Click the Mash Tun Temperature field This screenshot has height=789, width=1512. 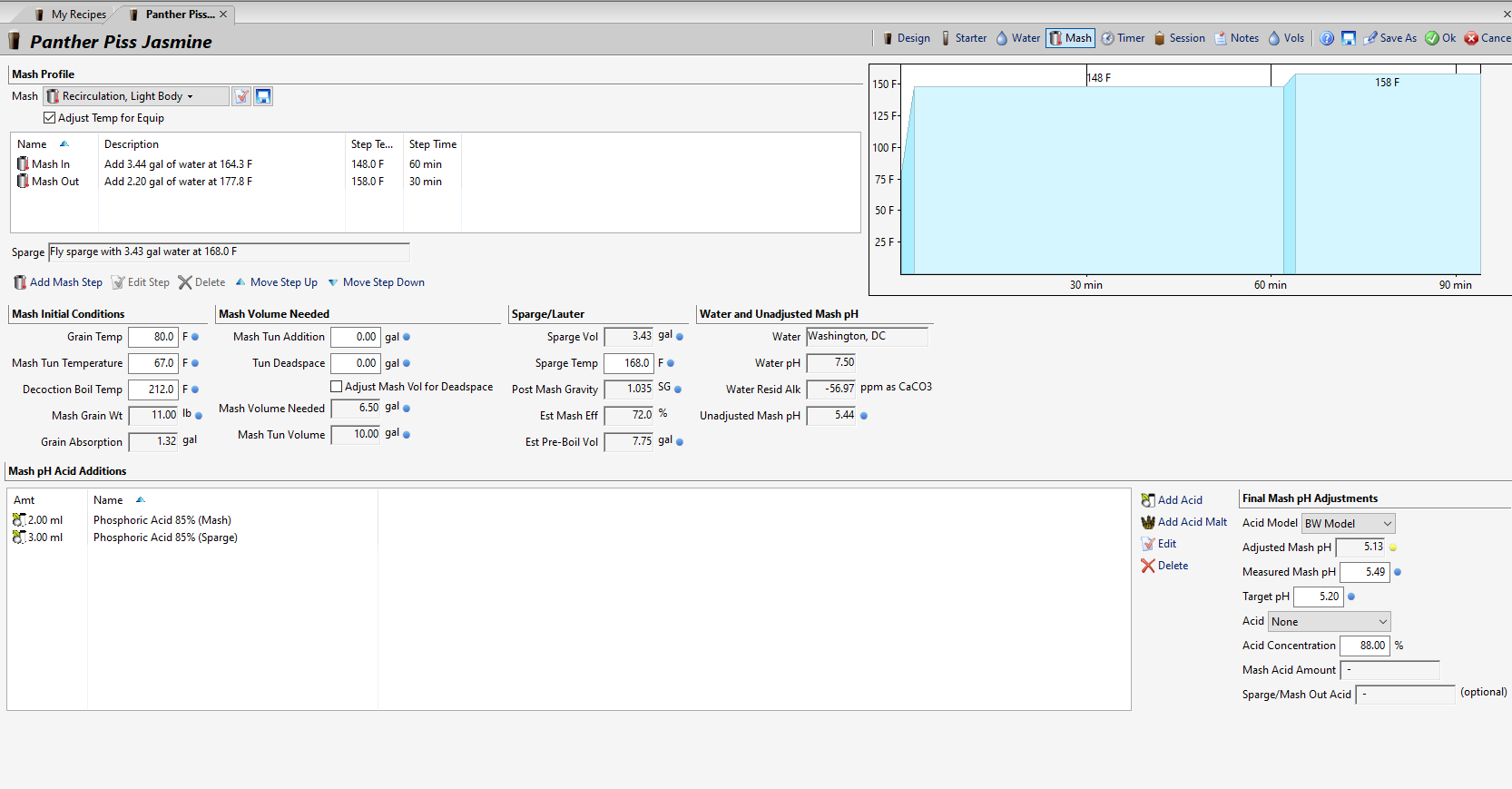coord(153,363)
